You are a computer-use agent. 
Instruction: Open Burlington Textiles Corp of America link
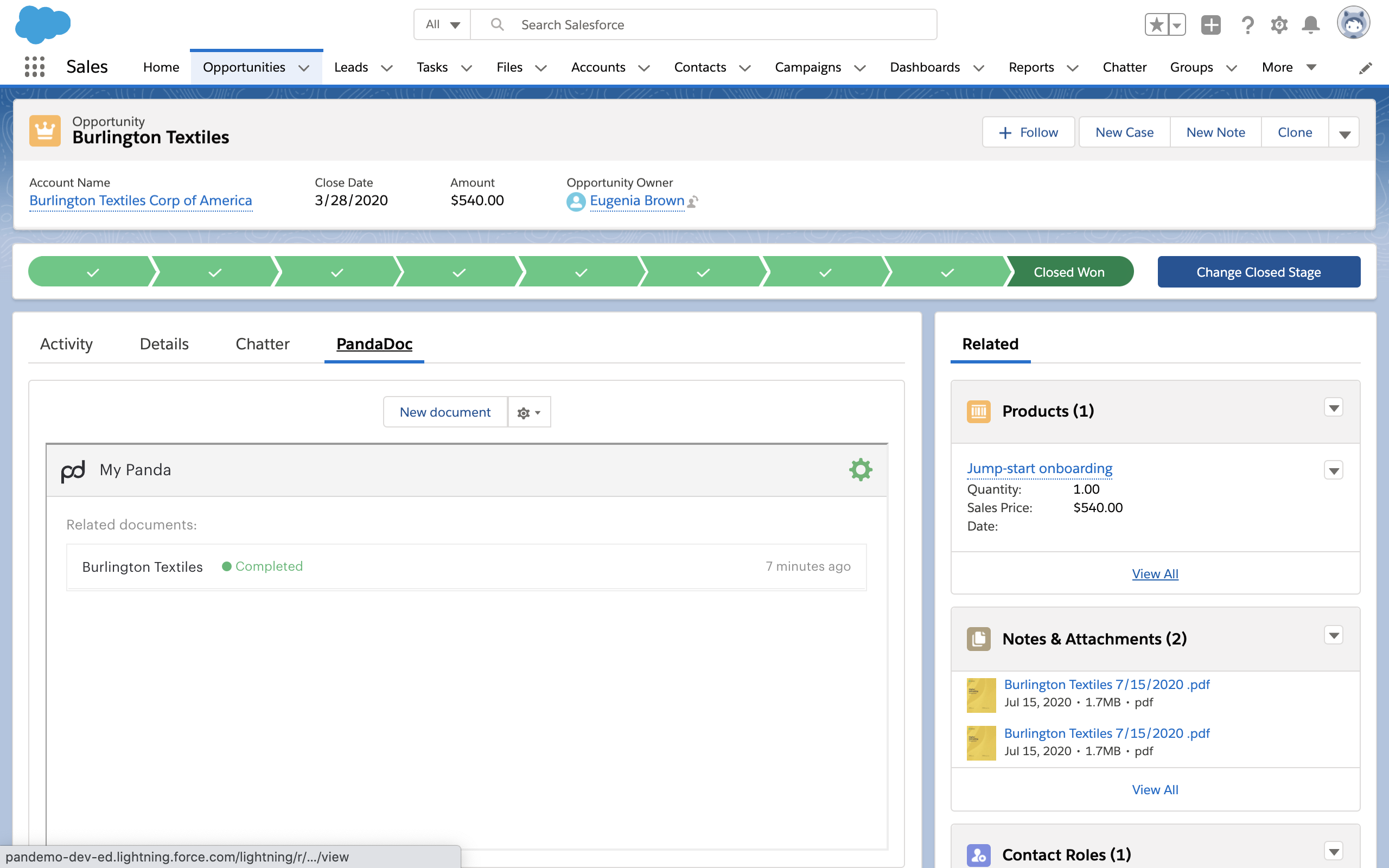coord(141,200)
